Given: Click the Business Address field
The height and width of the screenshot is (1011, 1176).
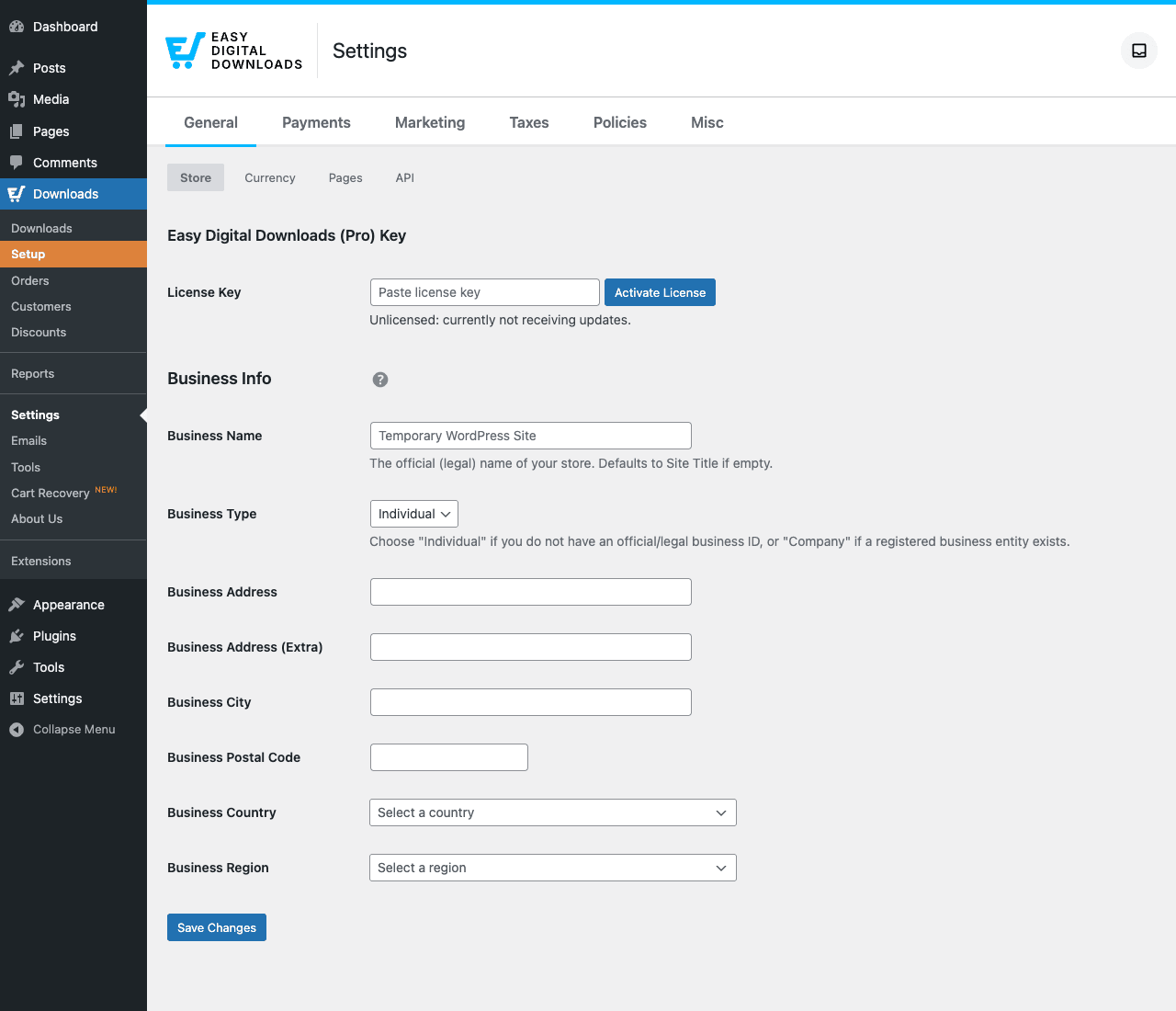Looking at the screenshot, I should point(531,592).
